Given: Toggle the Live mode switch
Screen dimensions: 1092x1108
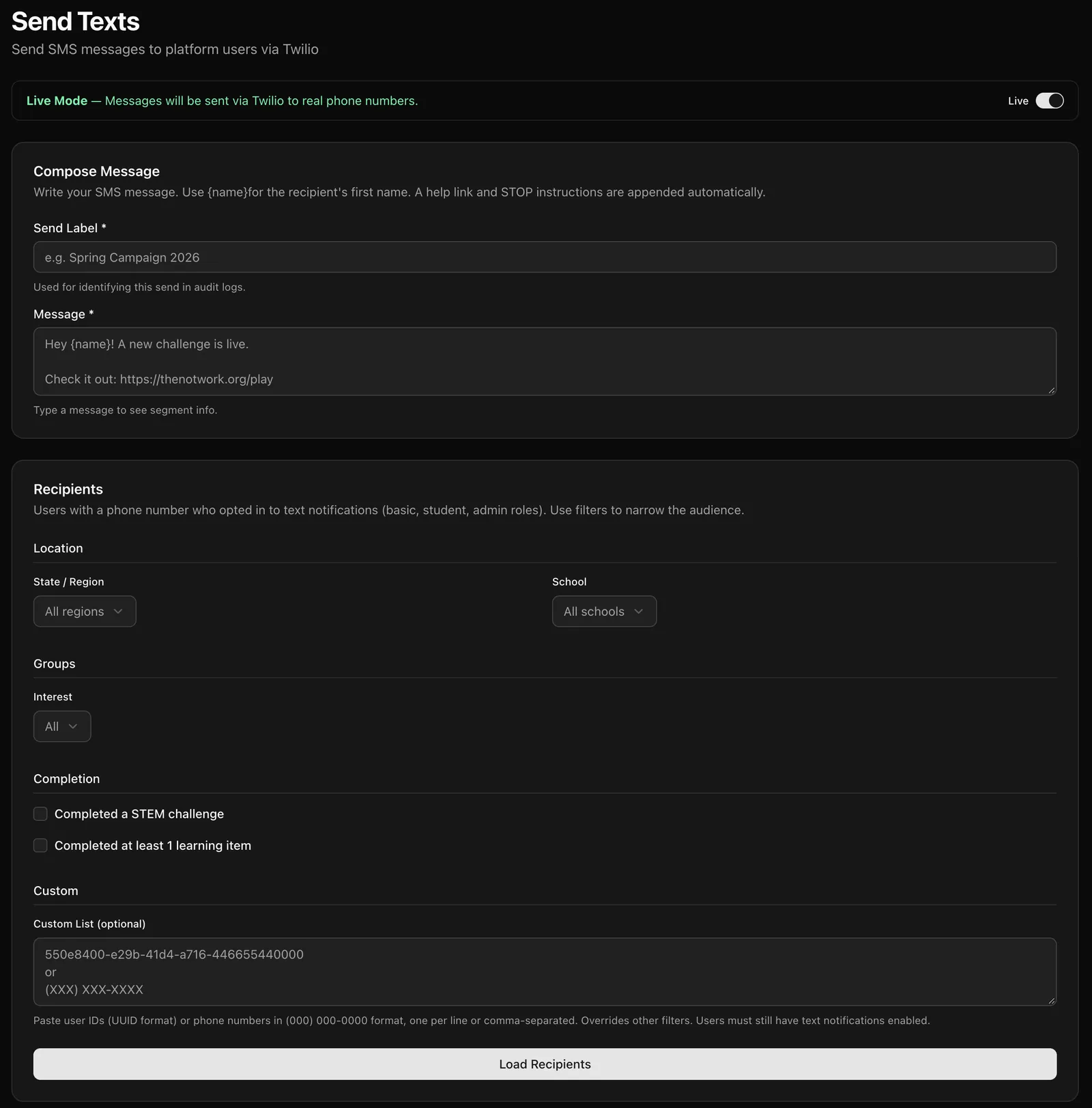Looking at the screenshot, I should click(x=1050, y=100).
